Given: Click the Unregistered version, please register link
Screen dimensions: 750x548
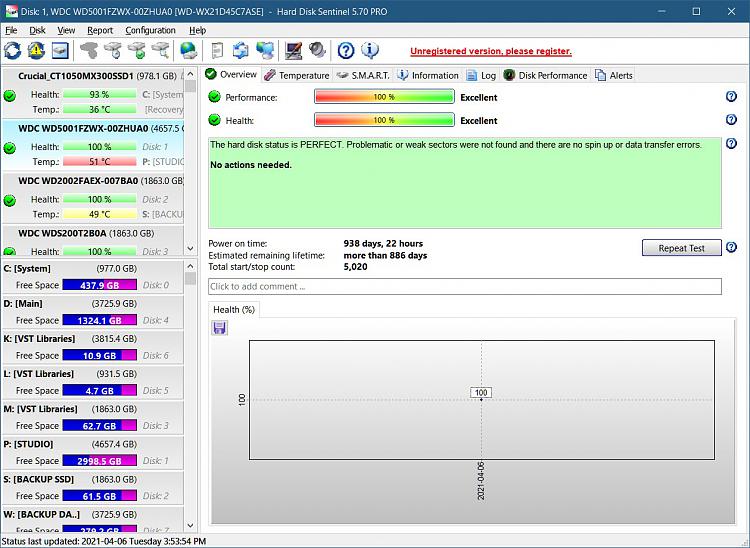Looking at the screenshot, I should pos(491,51).
